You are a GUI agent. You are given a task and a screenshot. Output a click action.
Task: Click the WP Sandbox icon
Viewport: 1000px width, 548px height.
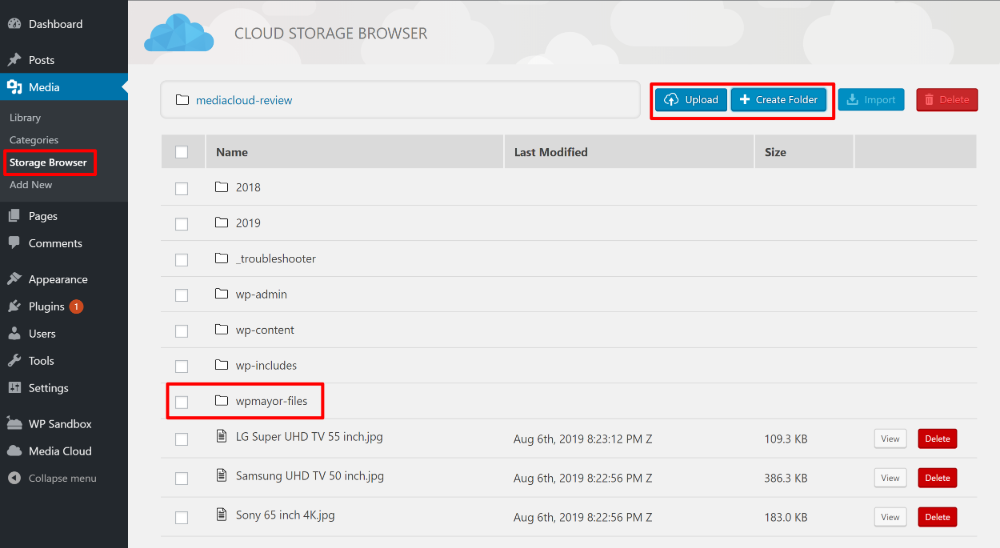[14, 424]
